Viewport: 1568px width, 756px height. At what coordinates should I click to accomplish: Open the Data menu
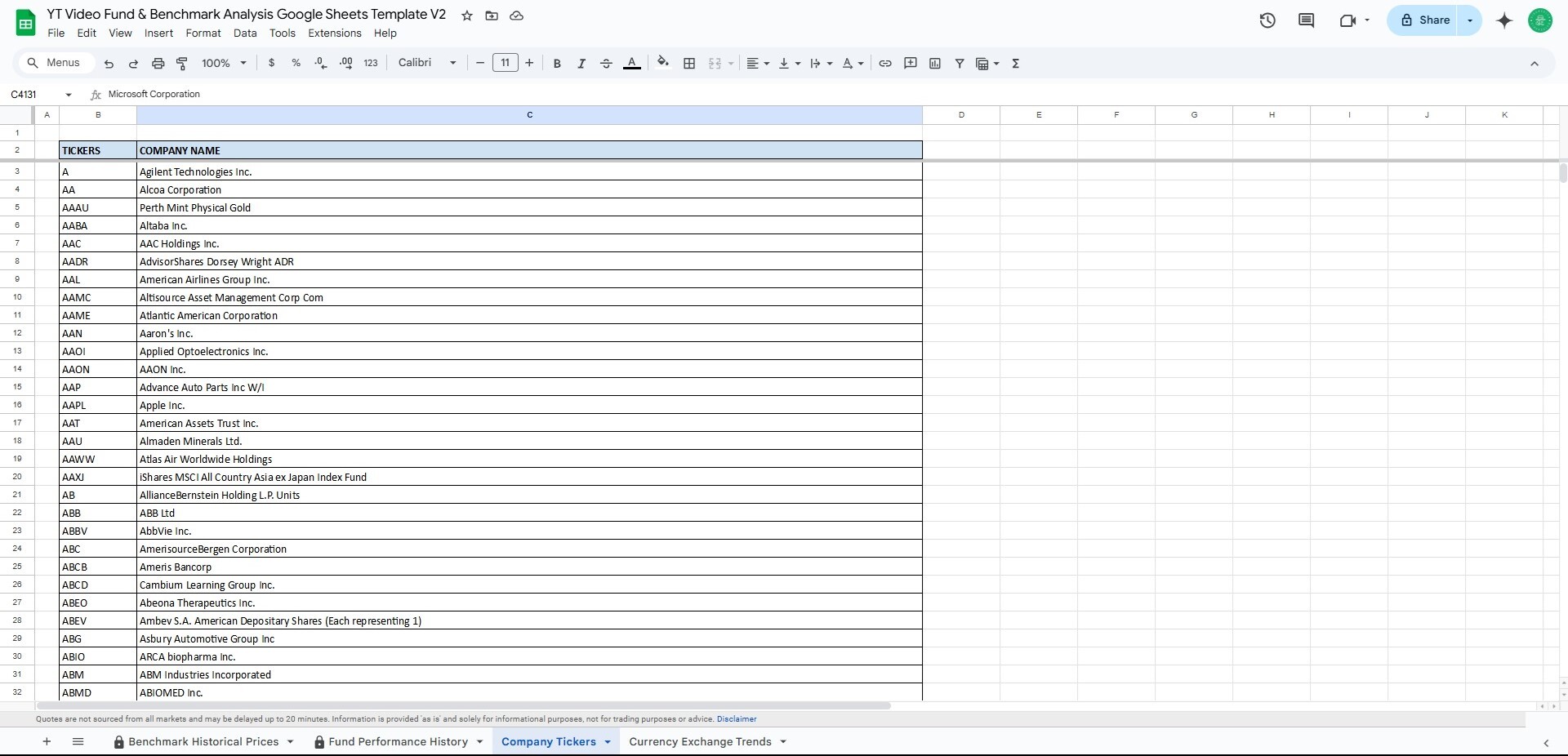(245, 33)
